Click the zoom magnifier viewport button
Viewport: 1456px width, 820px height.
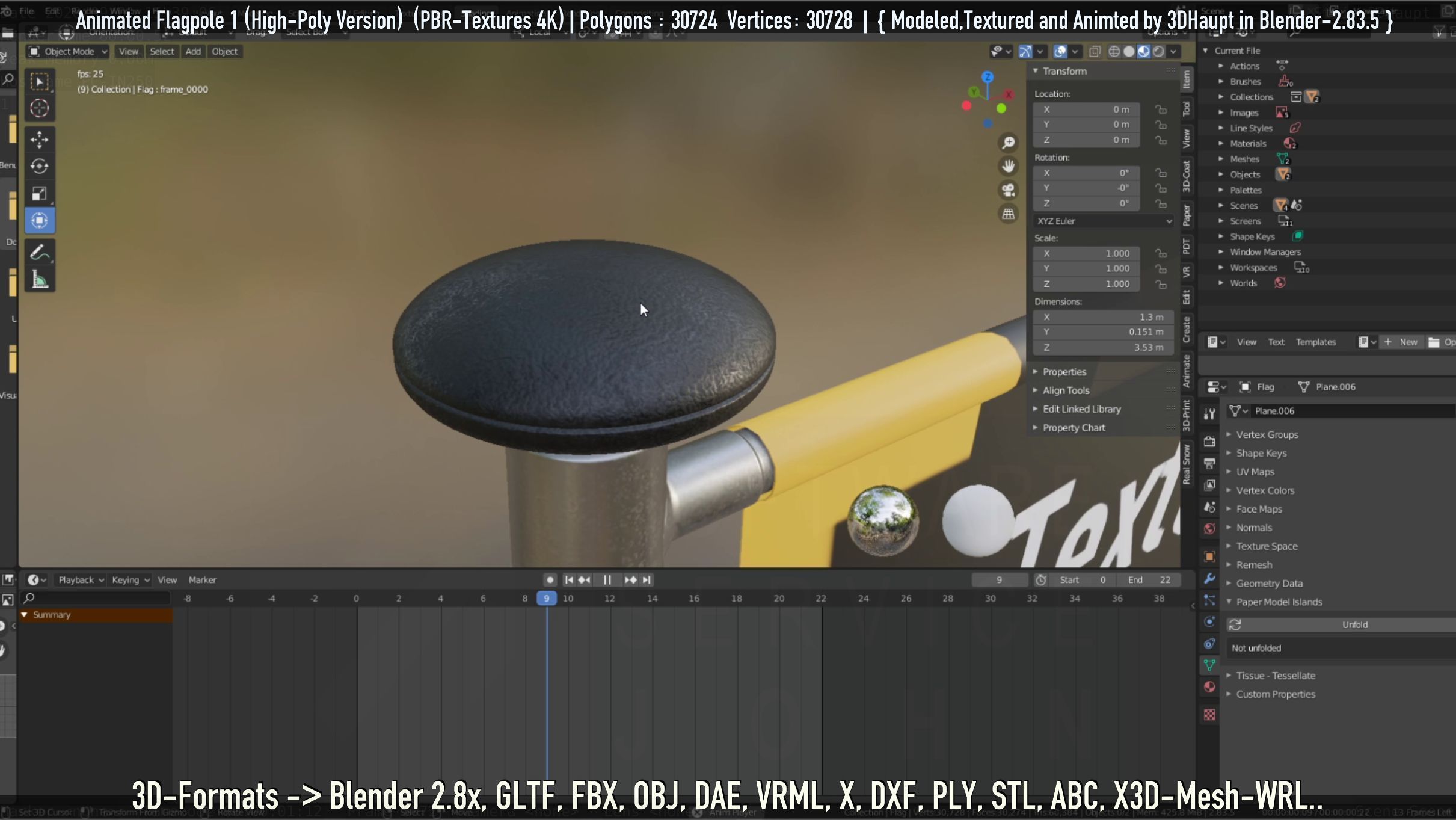(1008, 143)
